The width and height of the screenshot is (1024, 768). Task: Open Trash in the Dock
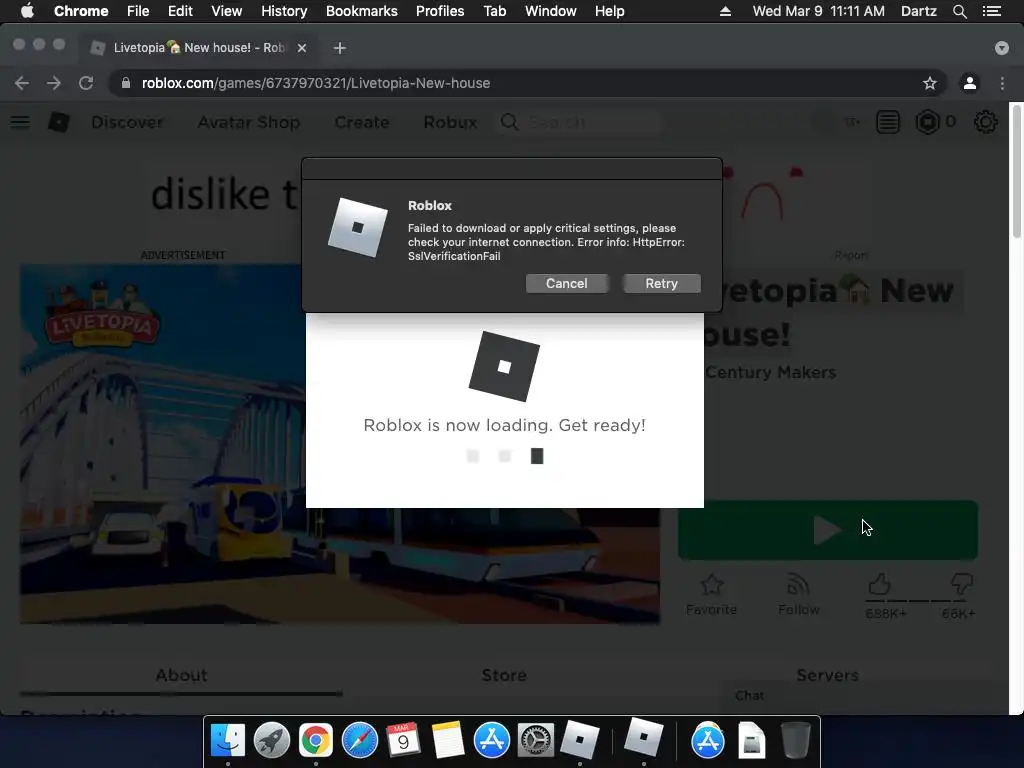(x=795, y=740)
